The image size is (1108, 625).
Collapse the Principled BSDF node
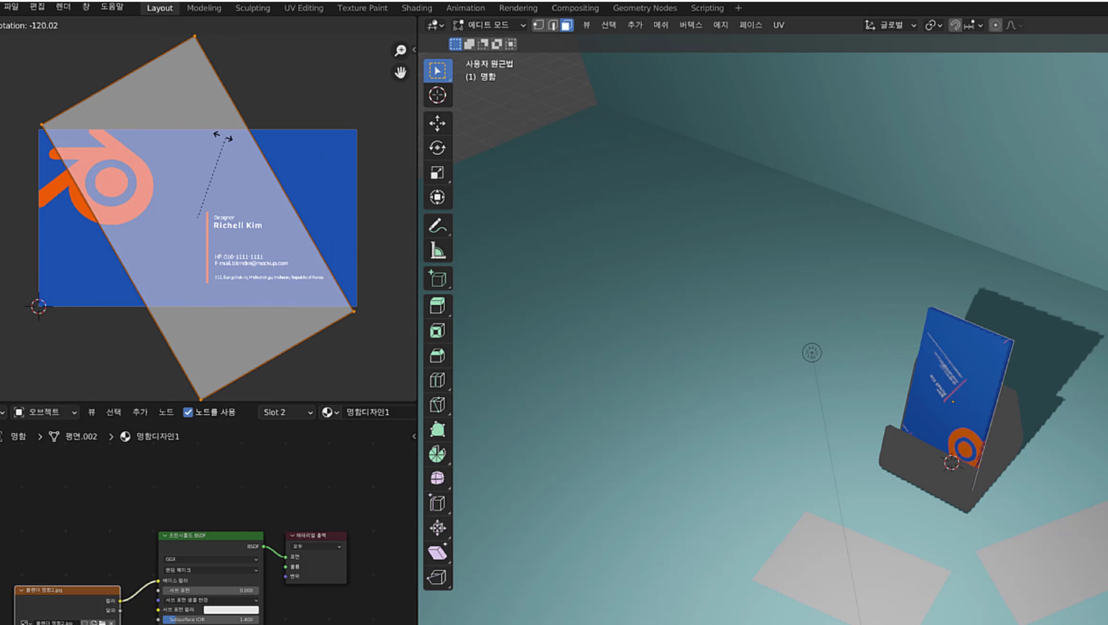(165, 536)
